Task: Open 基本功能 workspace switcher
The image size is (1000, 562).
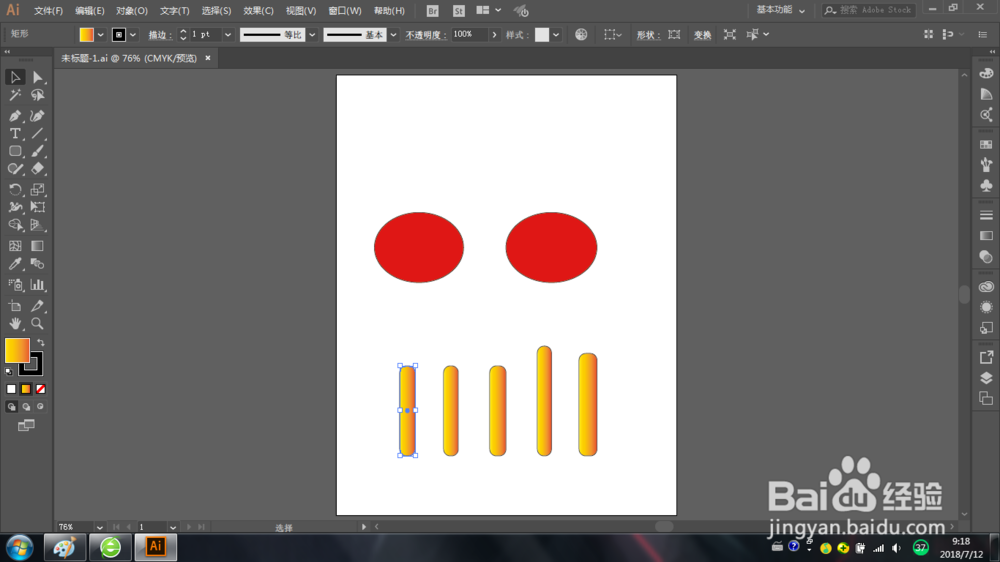Action: click(781, 10)
